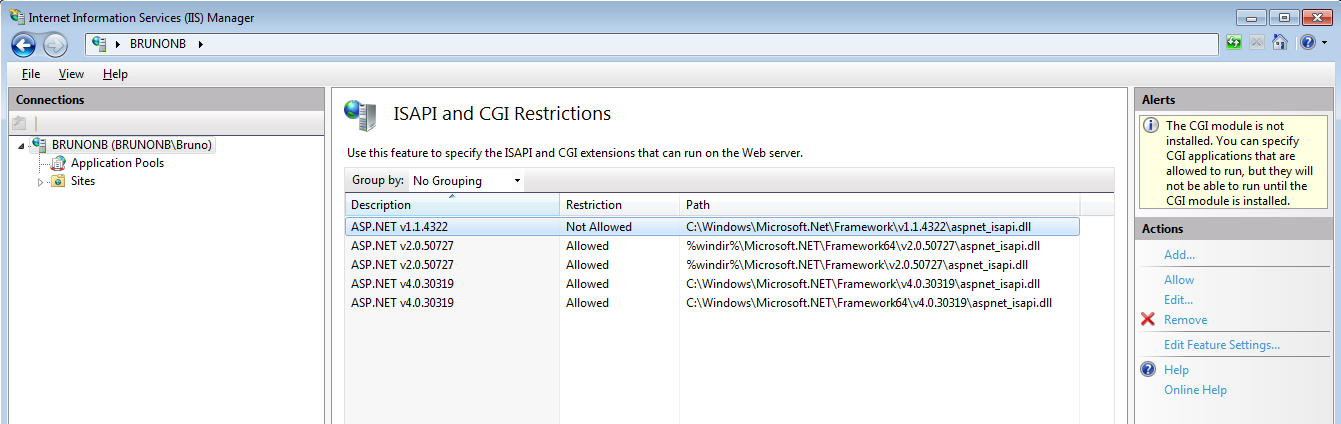Click the back navigation arrow
Image resolution: width=1341 pixels, height=424 pixels.
point(24,44)
